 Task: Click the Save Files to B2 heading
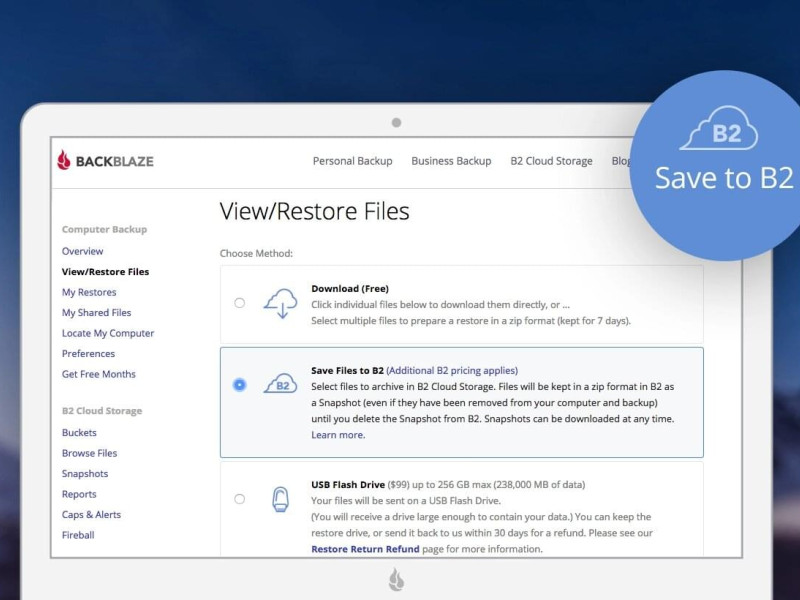coord(347,370)
